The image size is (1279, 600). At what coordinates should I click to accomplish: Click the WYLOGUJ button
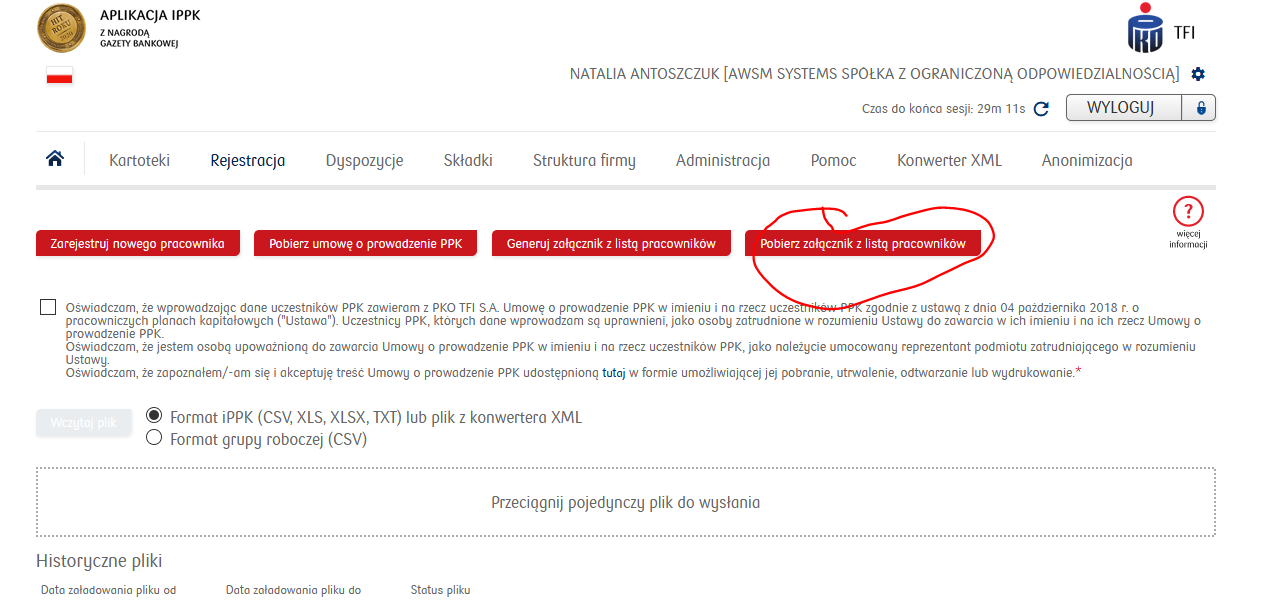[1124, 107]
